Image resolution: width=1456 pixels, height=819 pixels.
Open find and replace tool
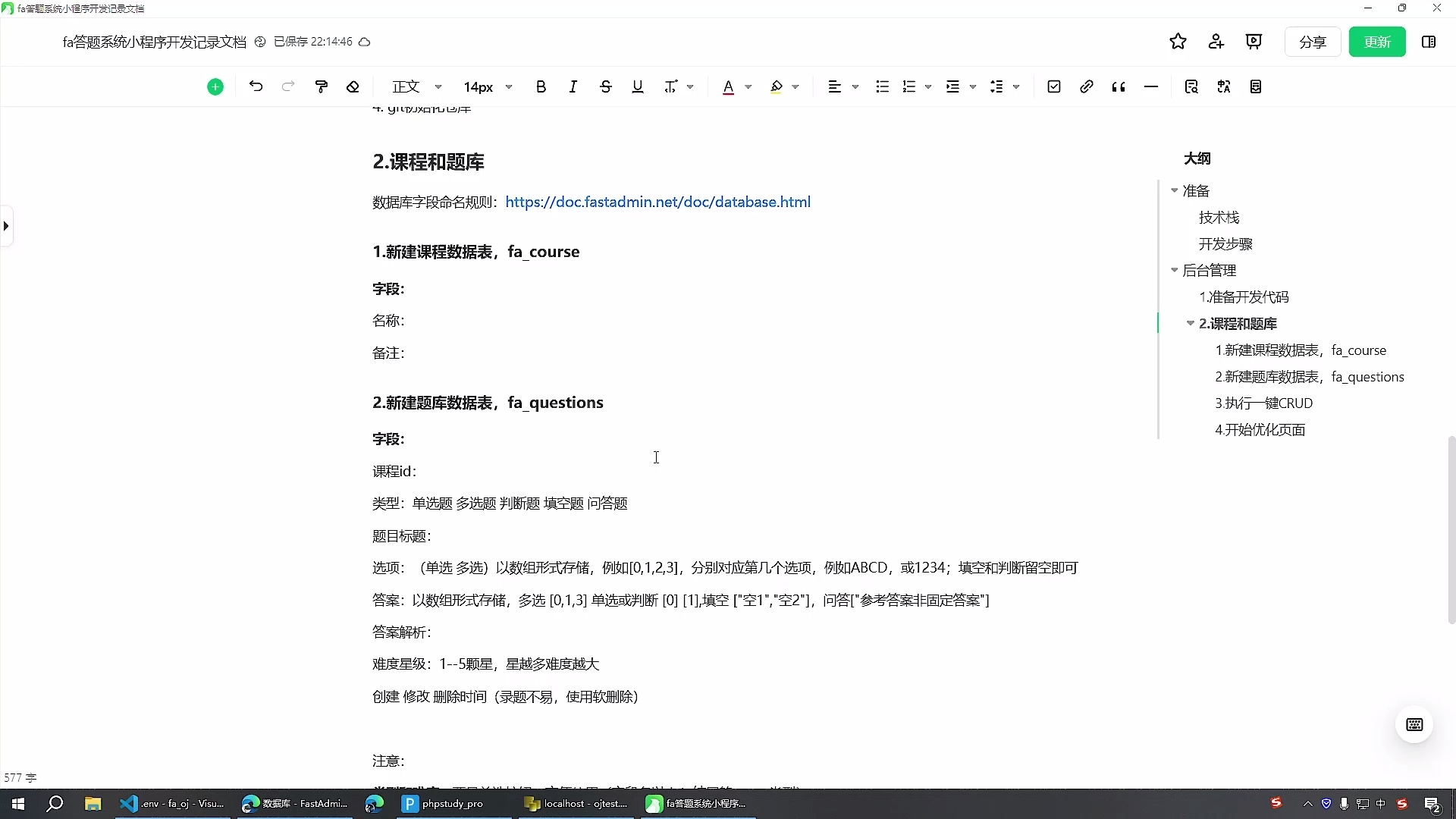tap(1191, 86)
